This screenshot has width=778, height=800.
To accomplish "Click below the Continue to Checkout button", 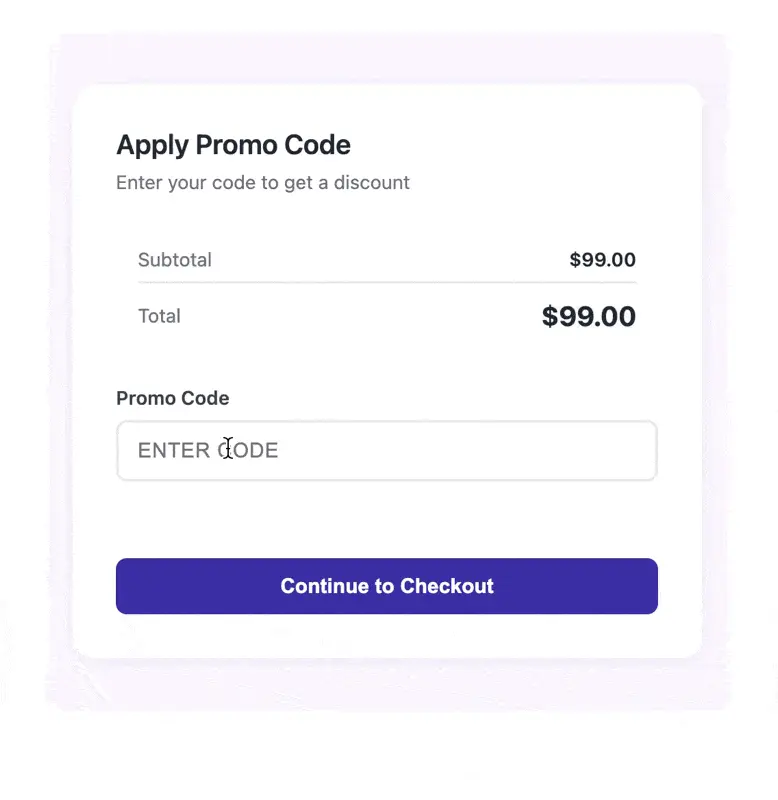I will click(x=387, y=635).
